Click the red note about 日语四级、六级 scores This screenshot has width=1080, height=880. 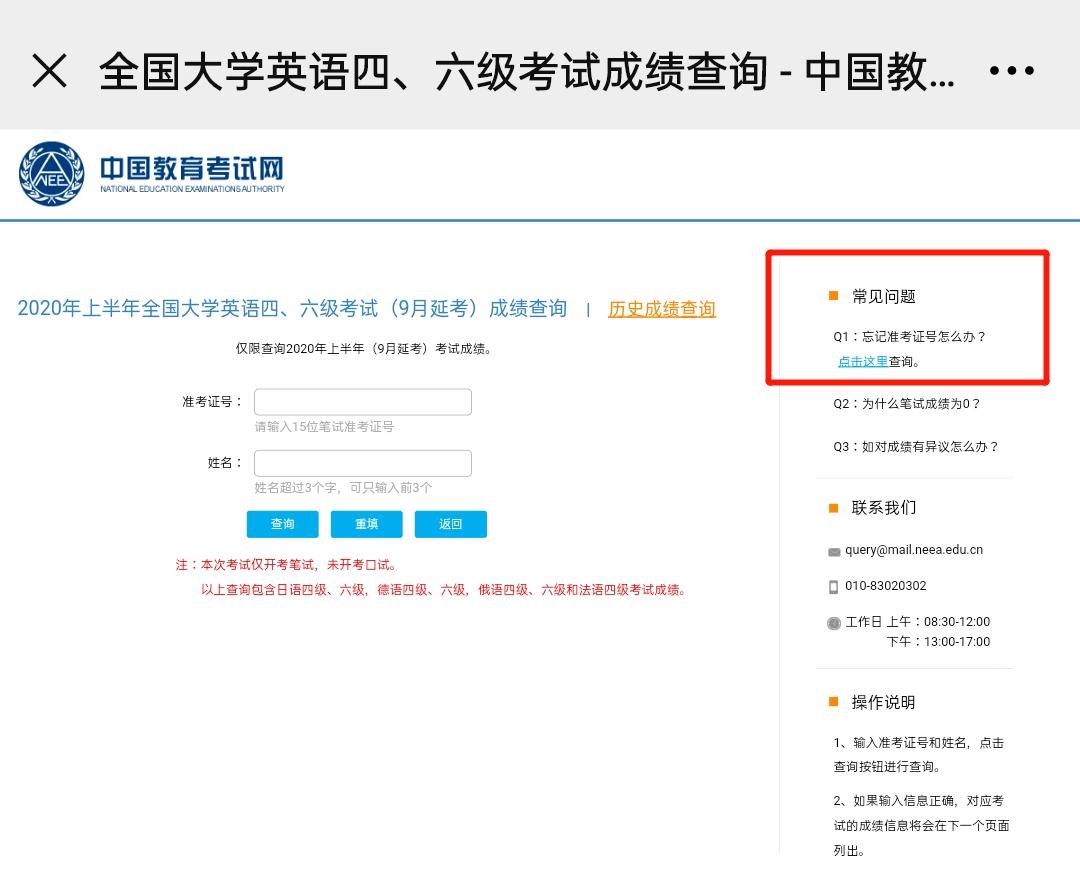coord(444,590)
